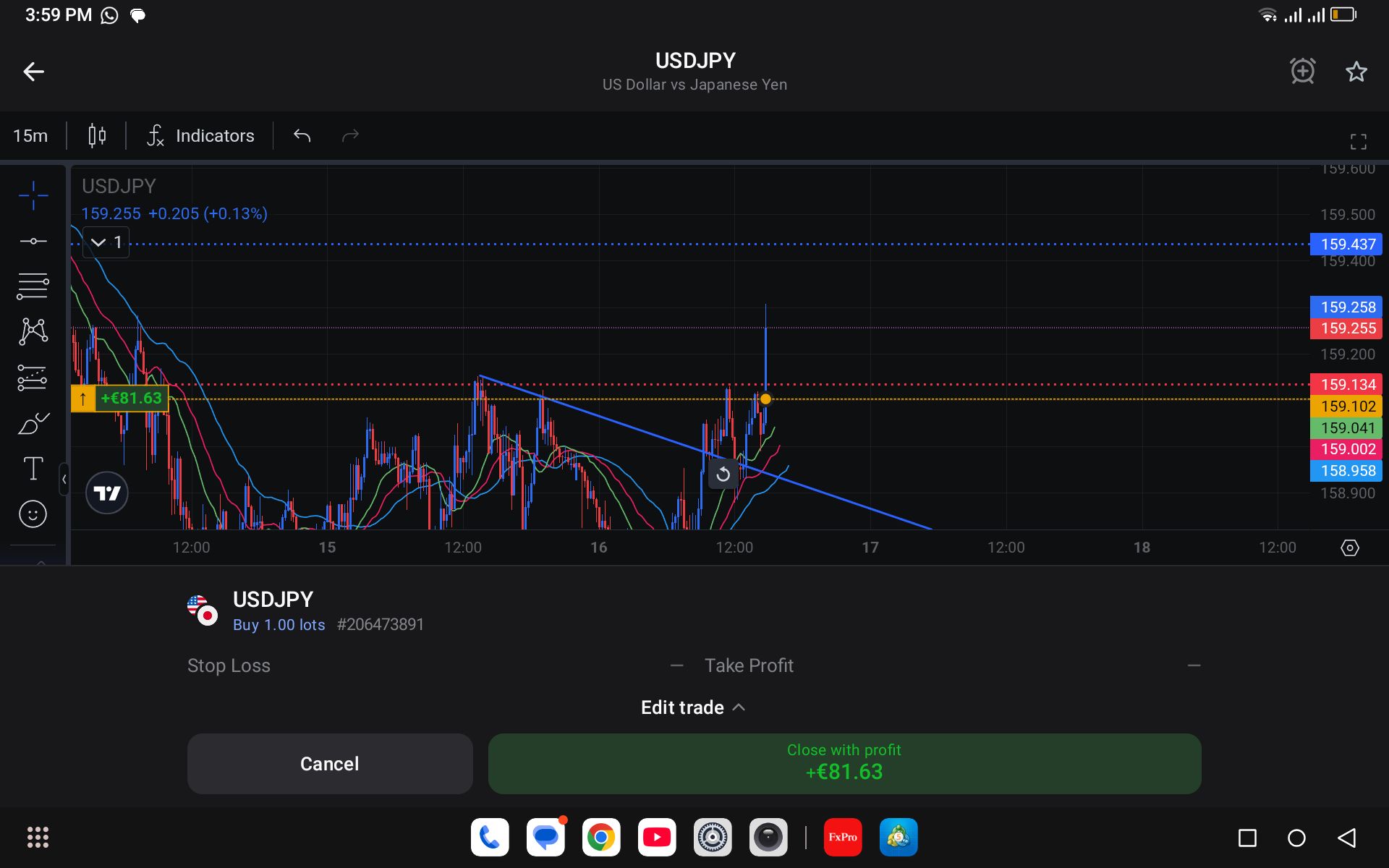Close trade with profit +€81.63

tap(844, 763)
